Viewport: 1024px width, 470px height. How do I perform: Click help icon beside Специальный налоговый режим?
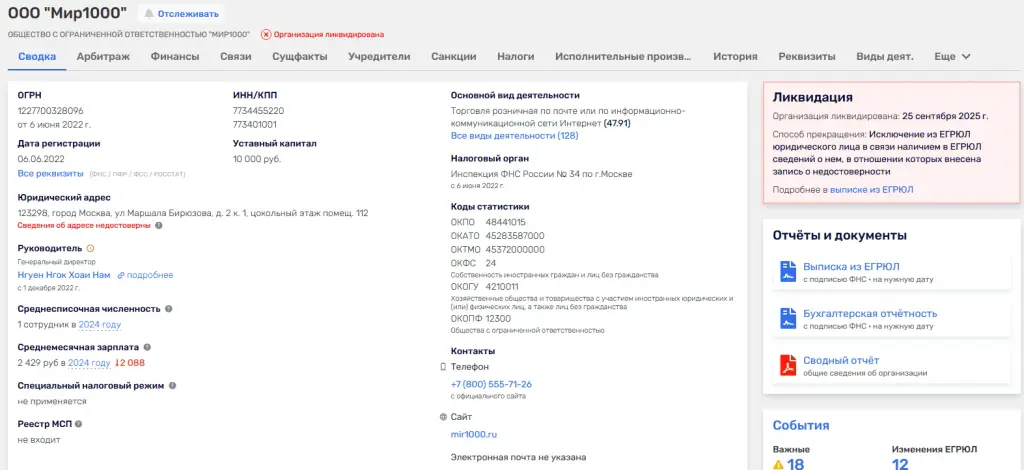click(172, 386)
